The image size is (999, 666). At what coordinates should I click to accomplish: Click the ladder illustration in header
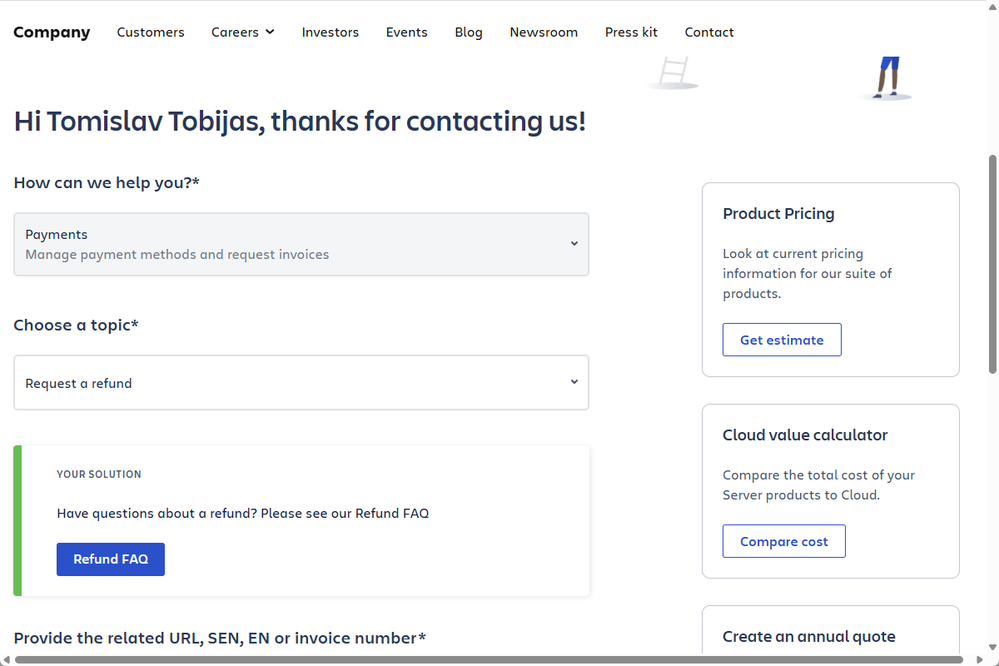(674, 73)
